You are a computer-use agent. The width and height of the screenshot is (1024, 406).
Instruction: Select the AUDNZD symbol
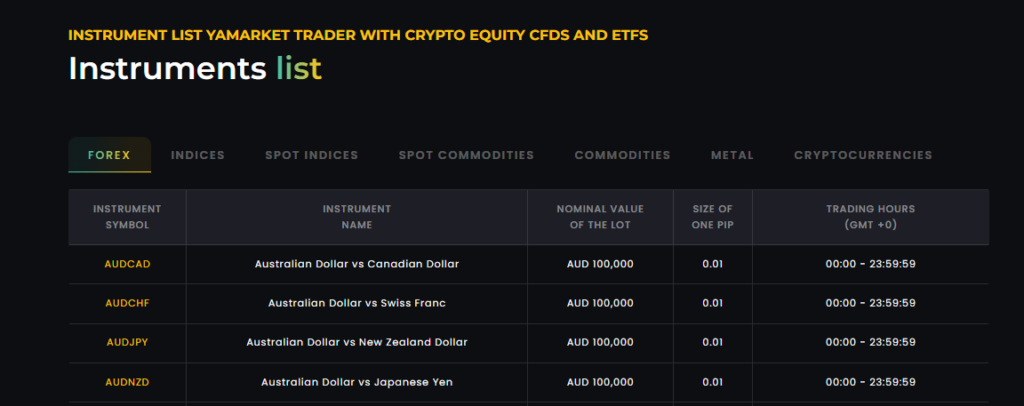click(x=127, y=382)
